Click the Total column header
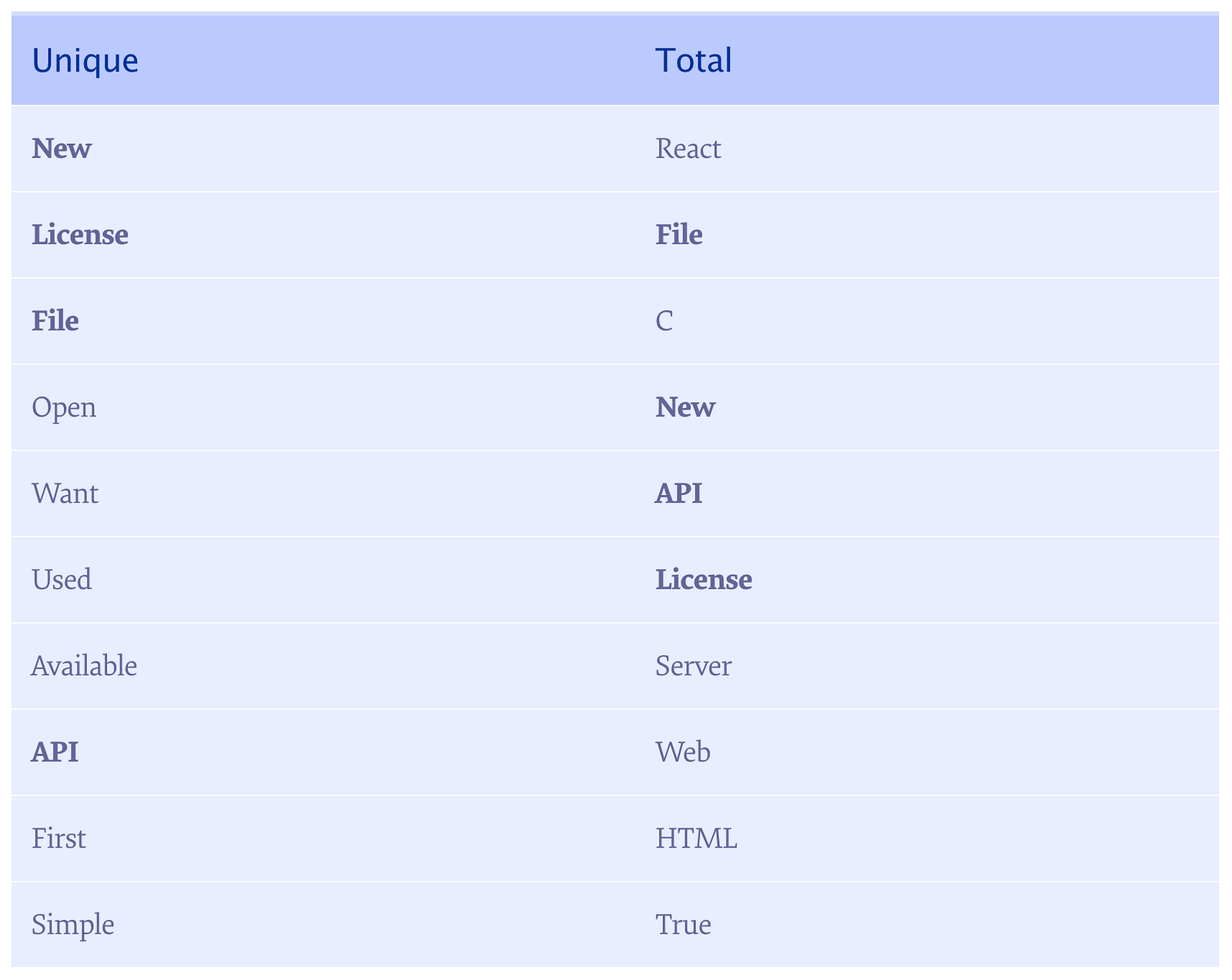 [693, 60]
